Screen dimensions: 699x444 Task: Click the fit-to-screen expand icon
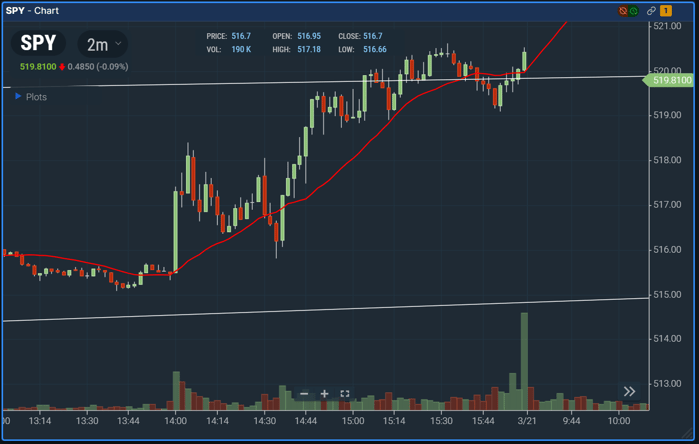click(x=345, y=394)
